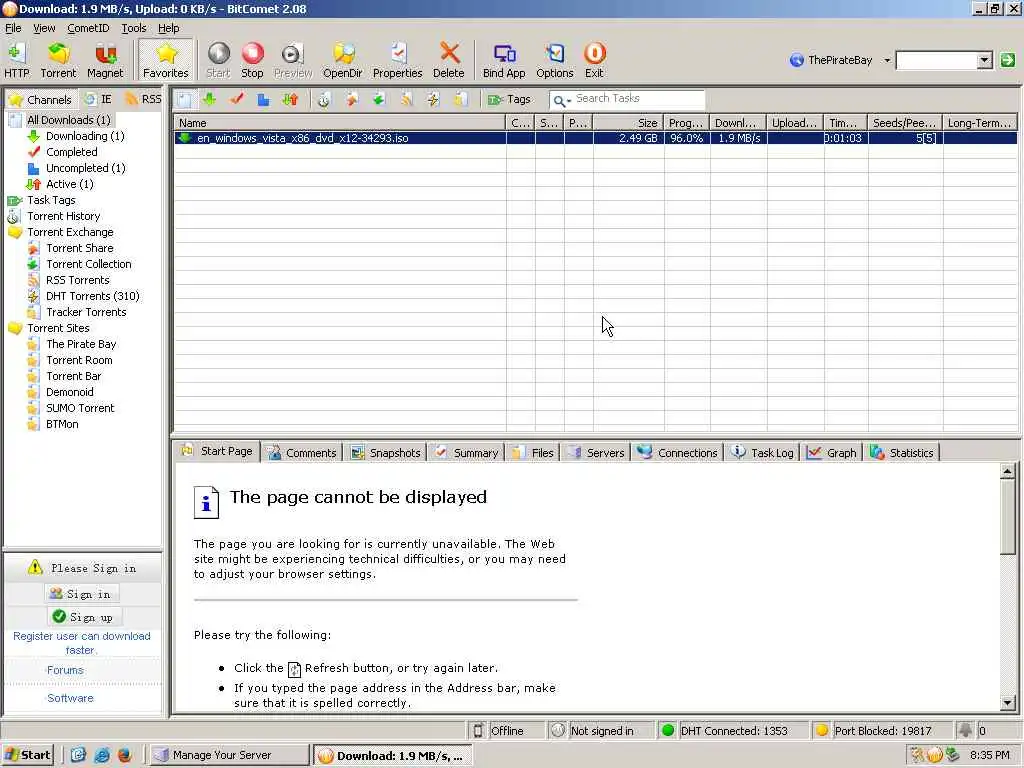Toggle the Favorites toolbar button
Screen dimensions: 1024x768
pos(166,60)
